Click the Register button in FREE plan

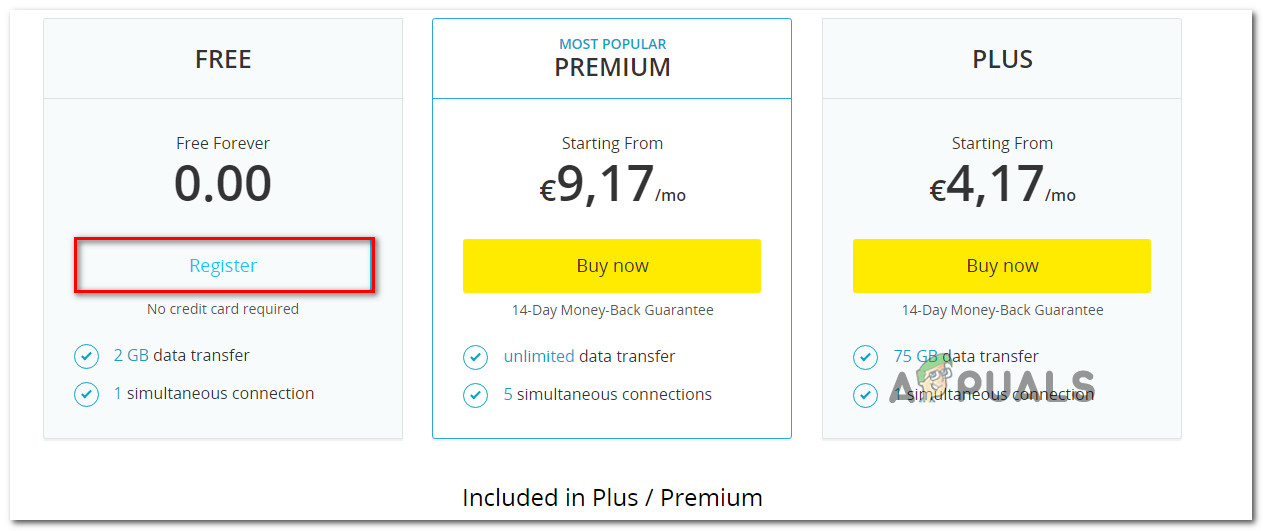tap(223, 266)
